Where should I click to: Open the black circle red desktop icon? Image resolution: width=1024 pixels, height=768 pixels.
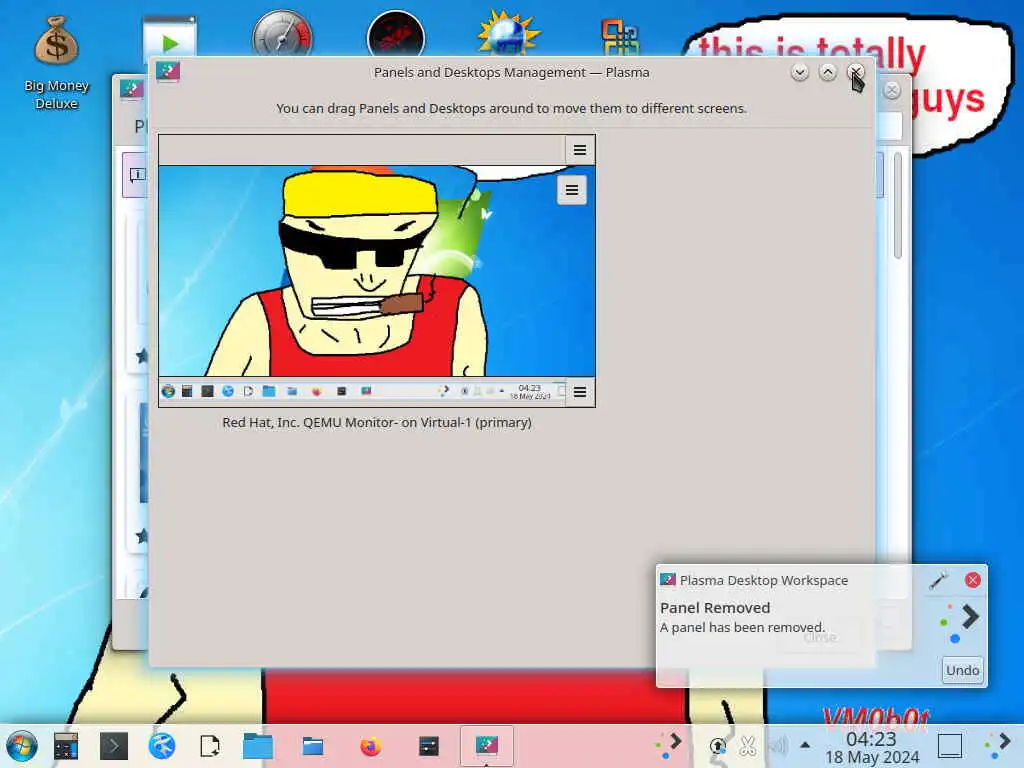[x=395, y=35]
